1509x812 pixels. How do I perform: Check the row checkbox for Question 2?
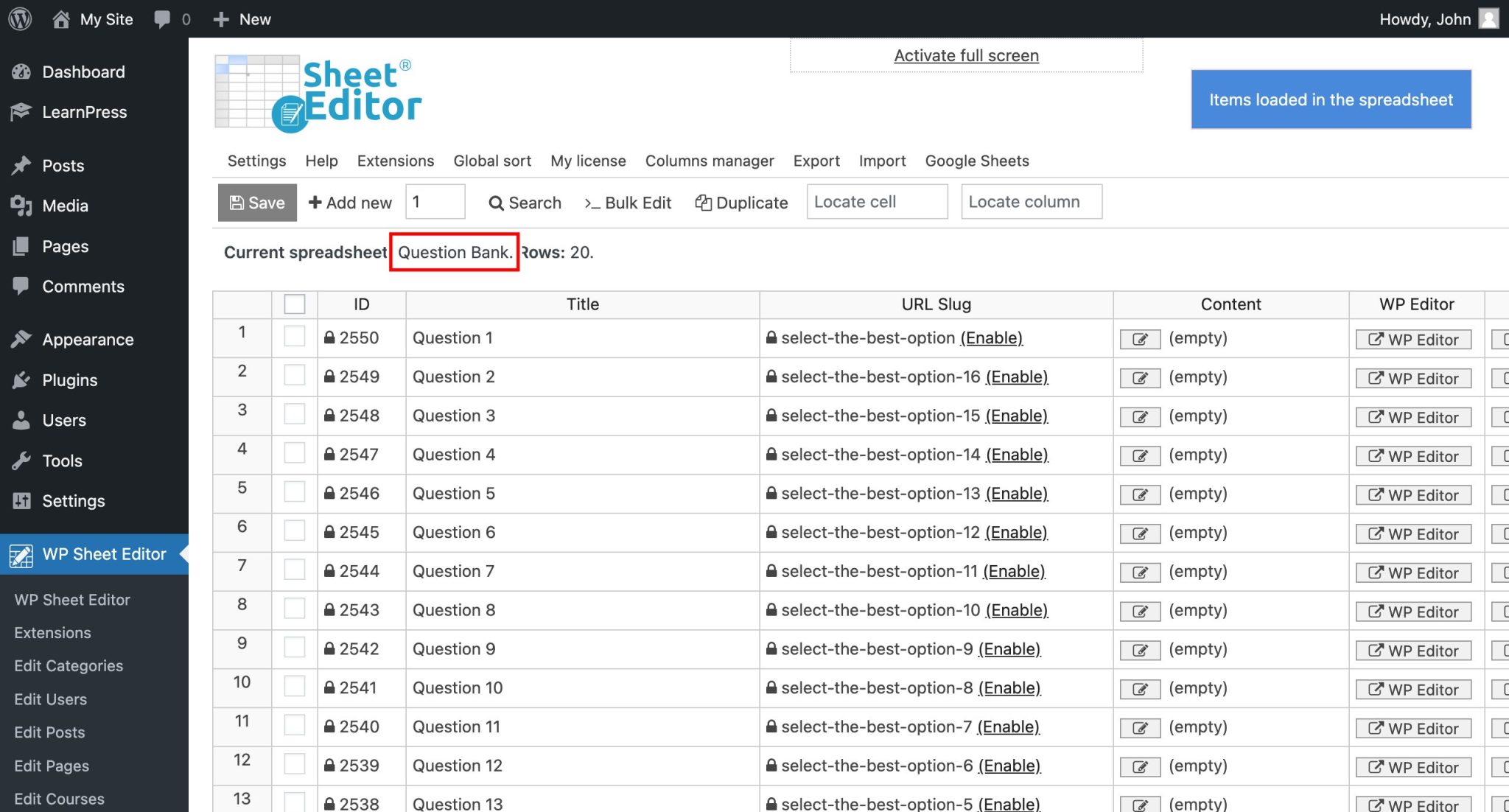click(x=294, y=374)
